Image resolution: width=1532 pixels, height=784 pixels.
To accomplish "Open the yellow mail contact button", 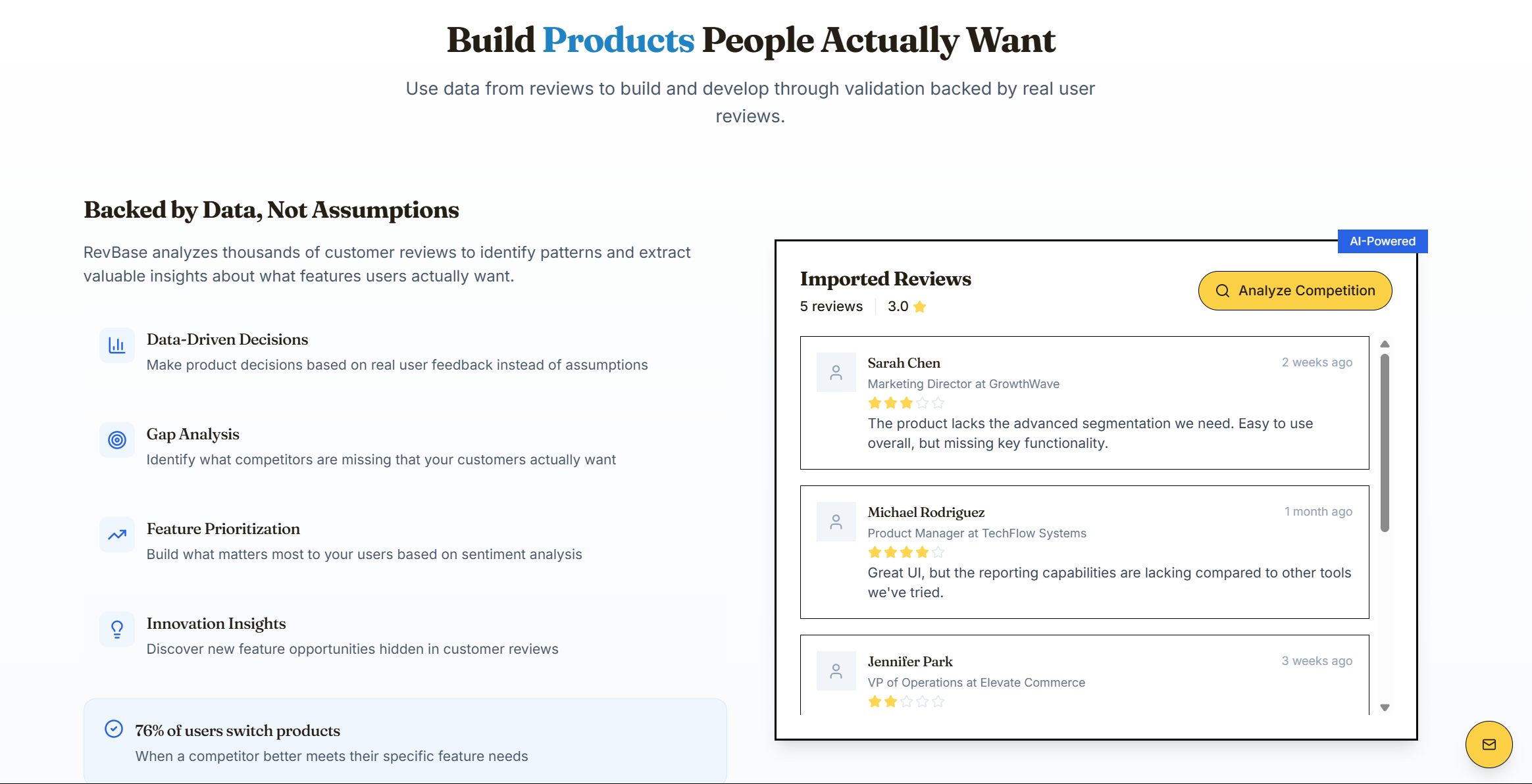I will pyautogui.click(x=1489, y=744).
